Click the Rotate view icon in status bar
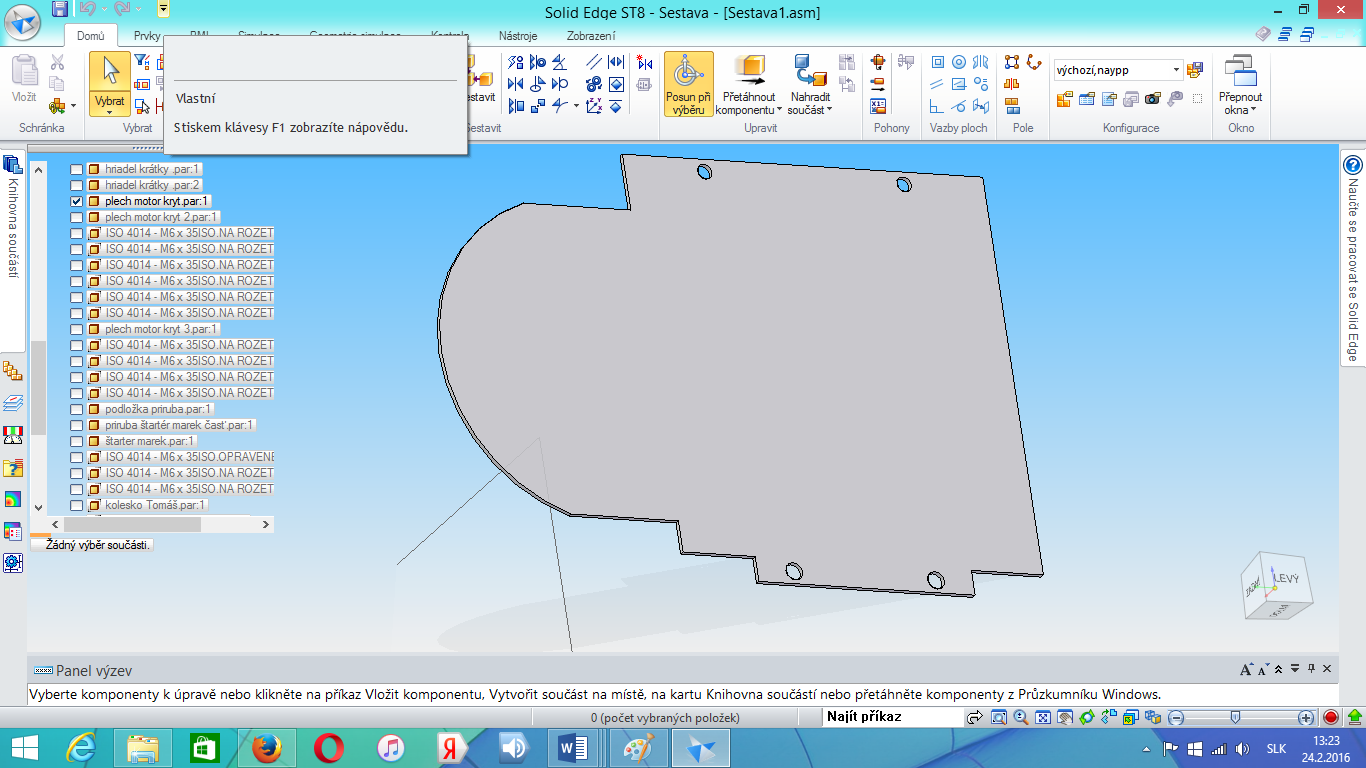 [1087, 717]
